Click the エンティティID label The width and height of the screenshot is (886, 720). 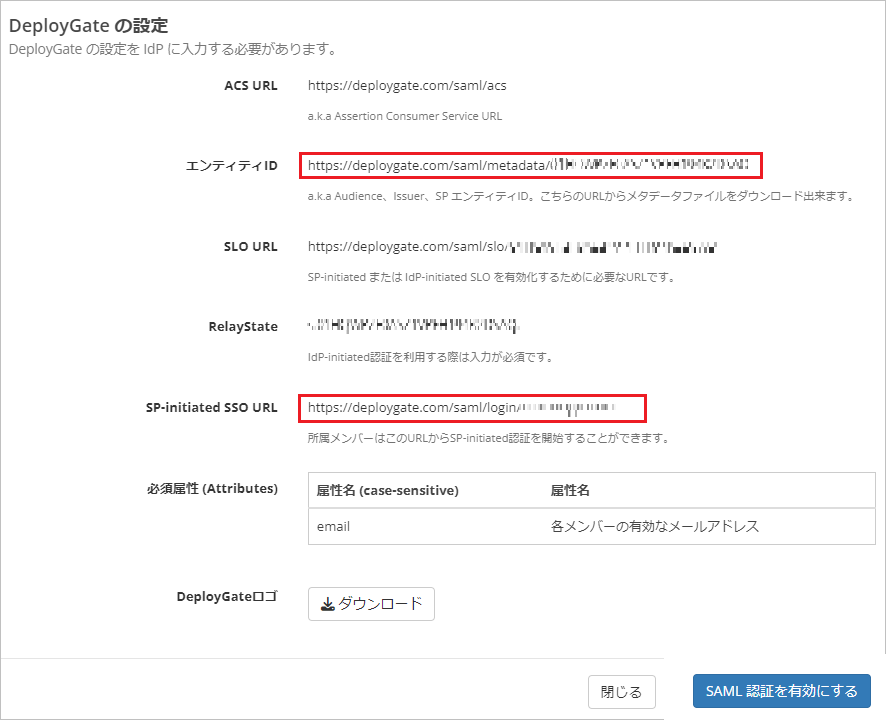(x=232, y=166)
